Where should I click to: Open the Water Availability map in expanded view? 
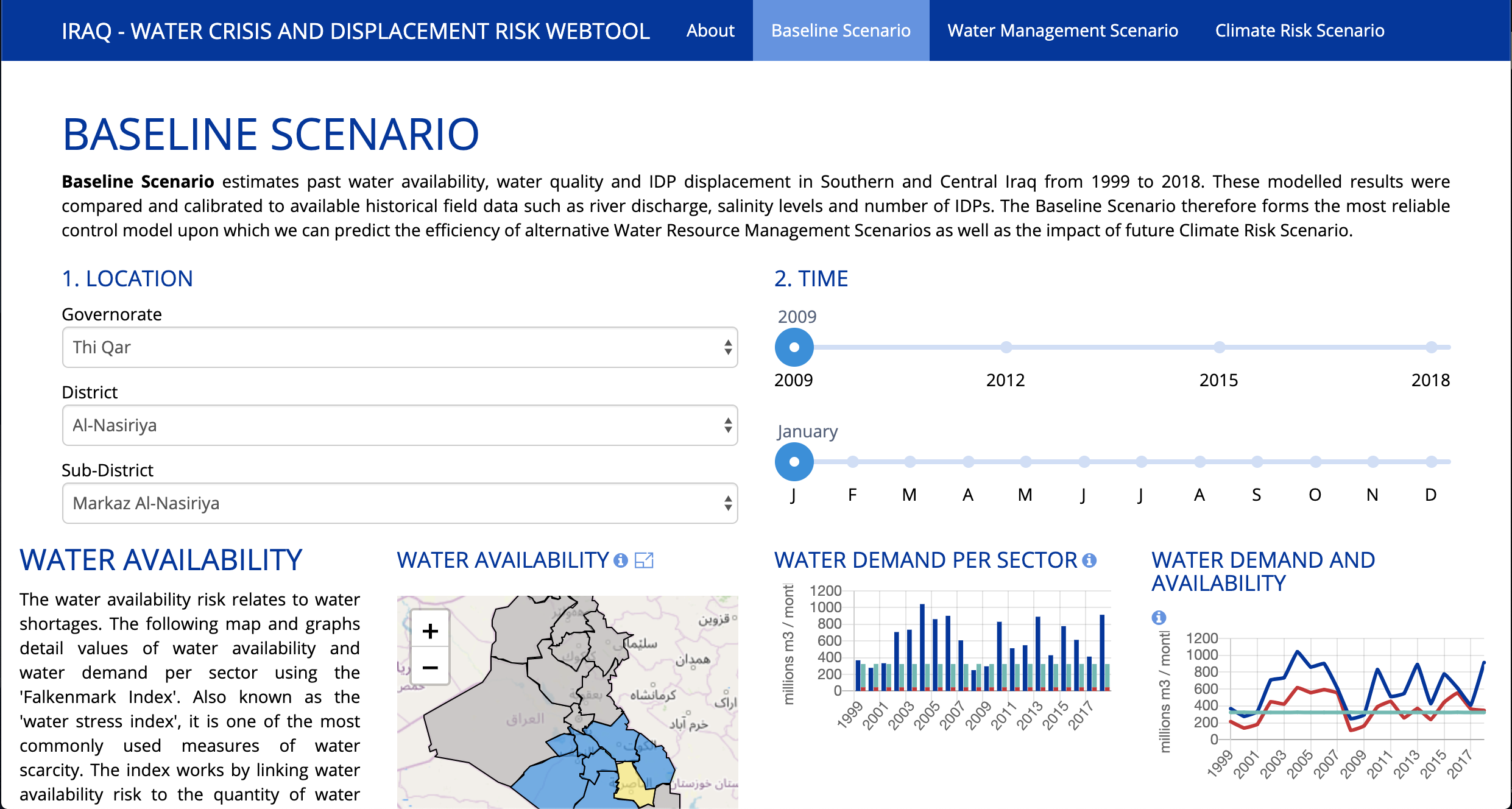[x=644, y=560]
